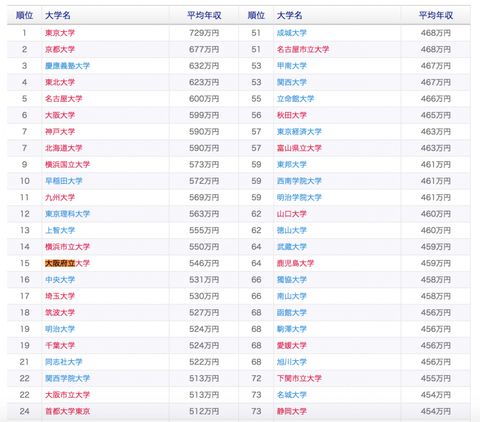Viewport: 480px width, 422px height.
Task: Click the 729万円 salary cell
Action: [204, 33]
